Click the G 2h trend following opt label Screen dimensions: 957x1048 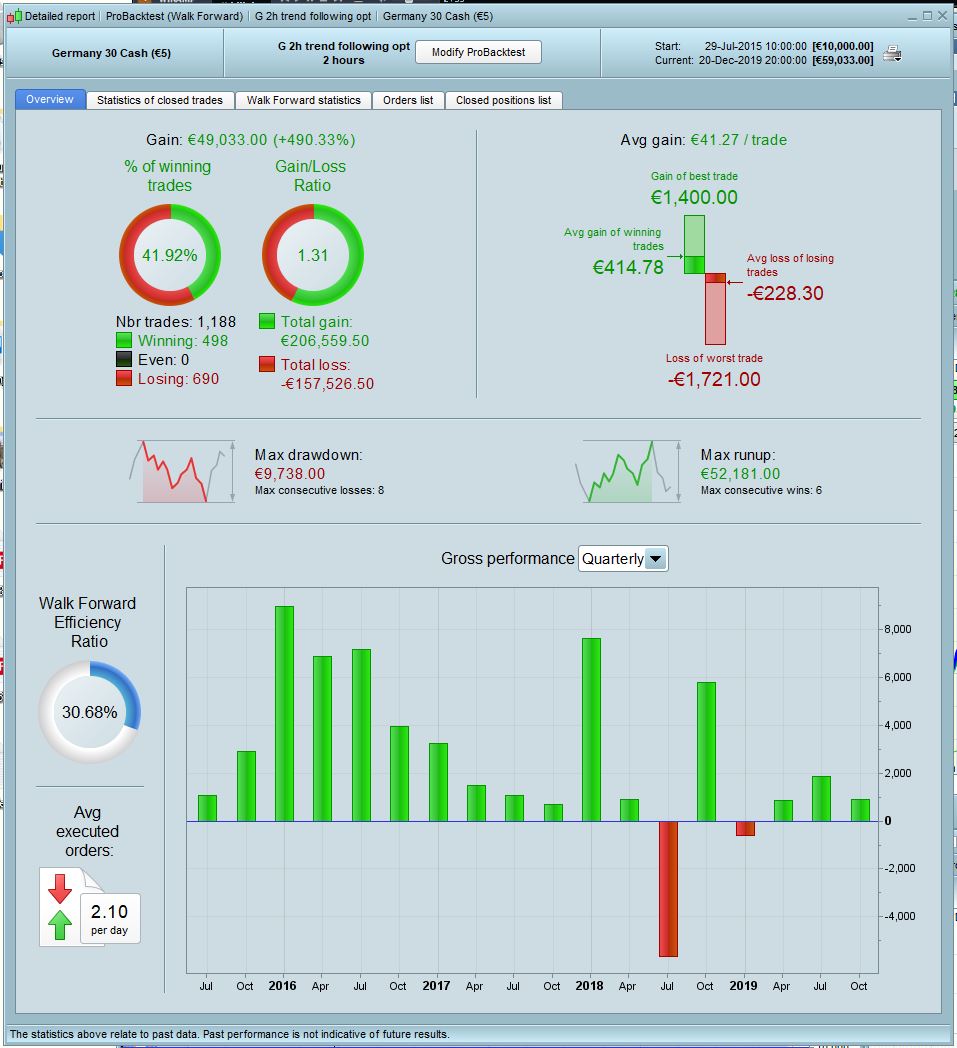click(x=344, y=46)
